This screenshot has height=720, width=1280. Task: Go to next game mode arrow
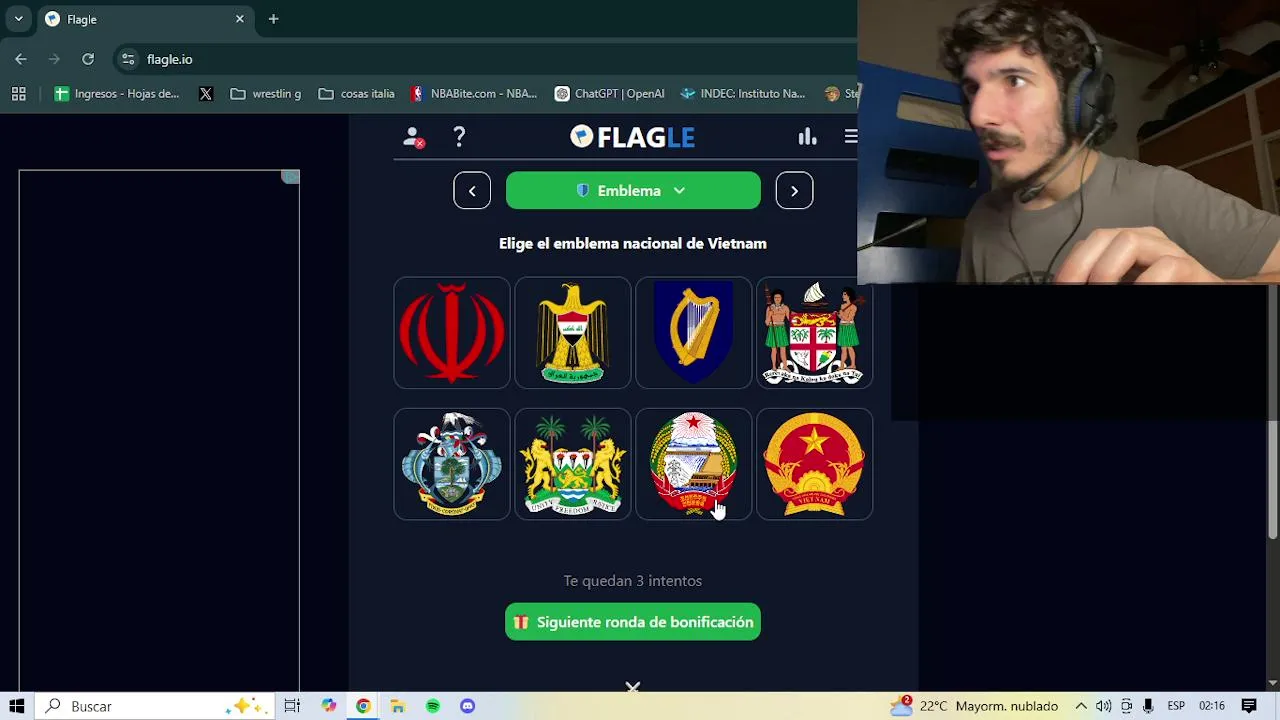point(794,190)
